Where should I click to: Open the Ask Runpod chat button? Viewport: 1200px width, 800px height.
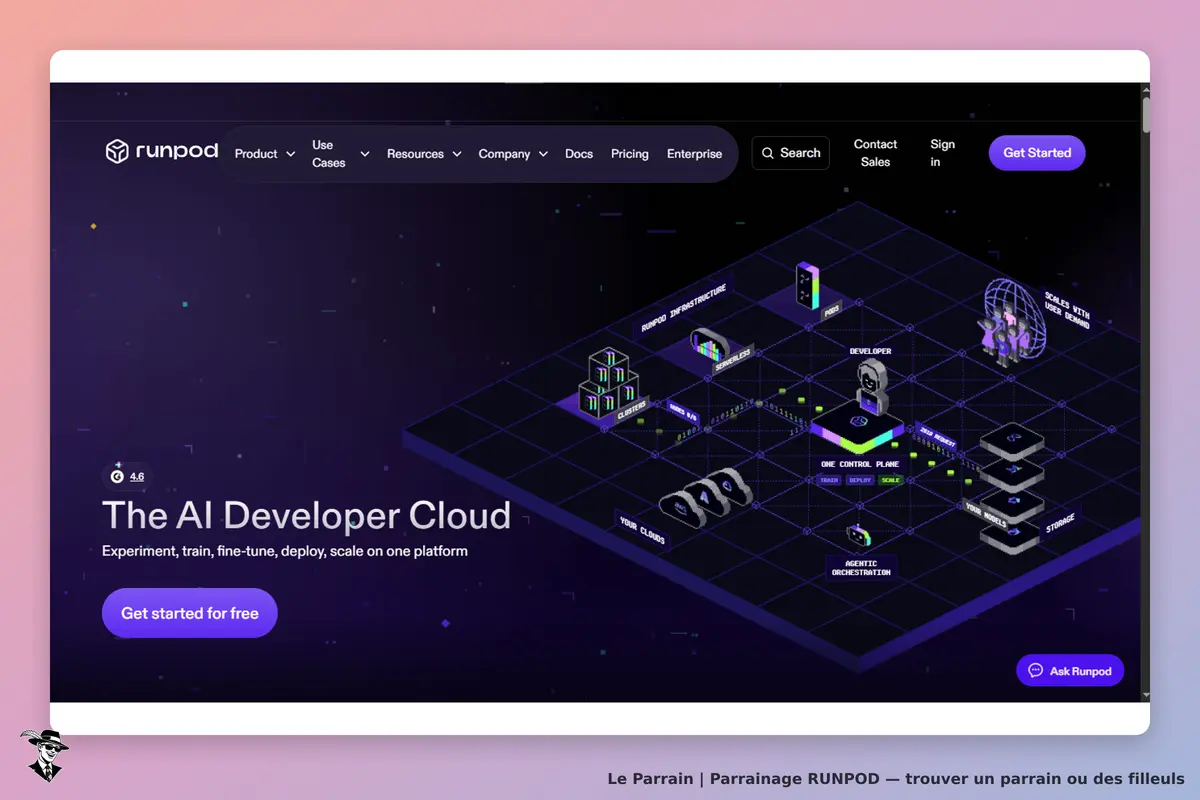pyautogui.click(x=1070, y=671)
